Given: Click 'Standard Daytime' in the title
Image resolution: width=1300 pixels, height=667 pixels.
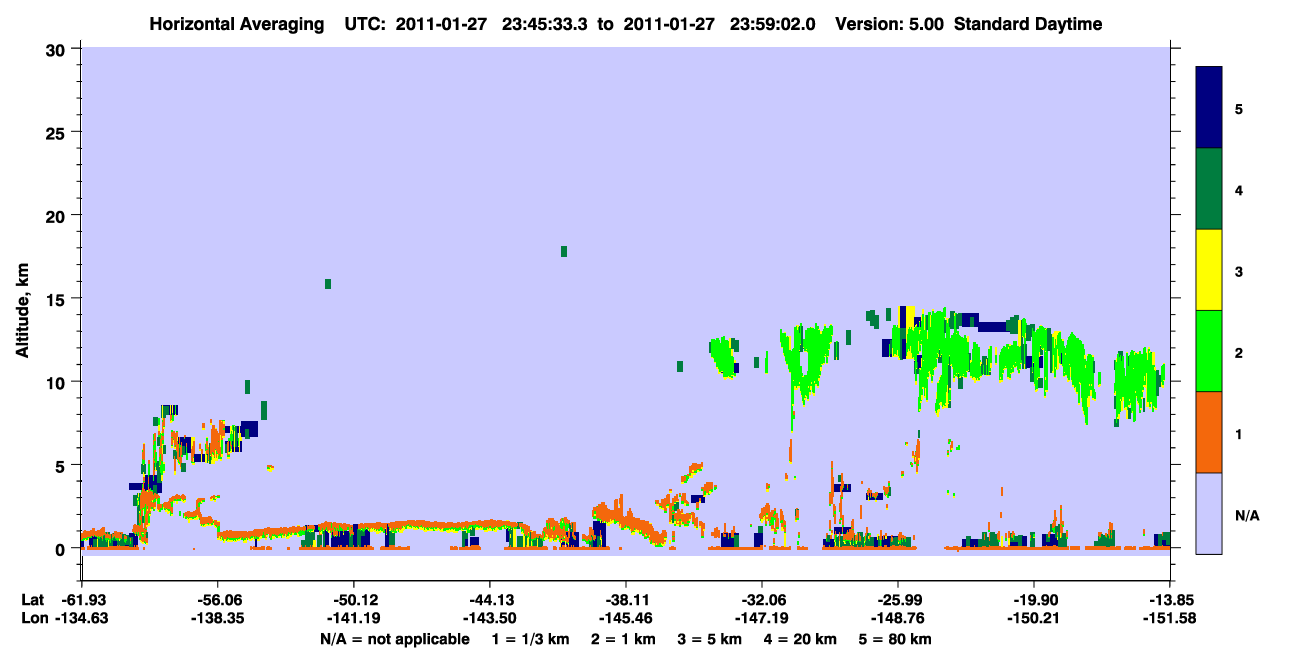Looking at the screenshot, I should (1028, 24).
